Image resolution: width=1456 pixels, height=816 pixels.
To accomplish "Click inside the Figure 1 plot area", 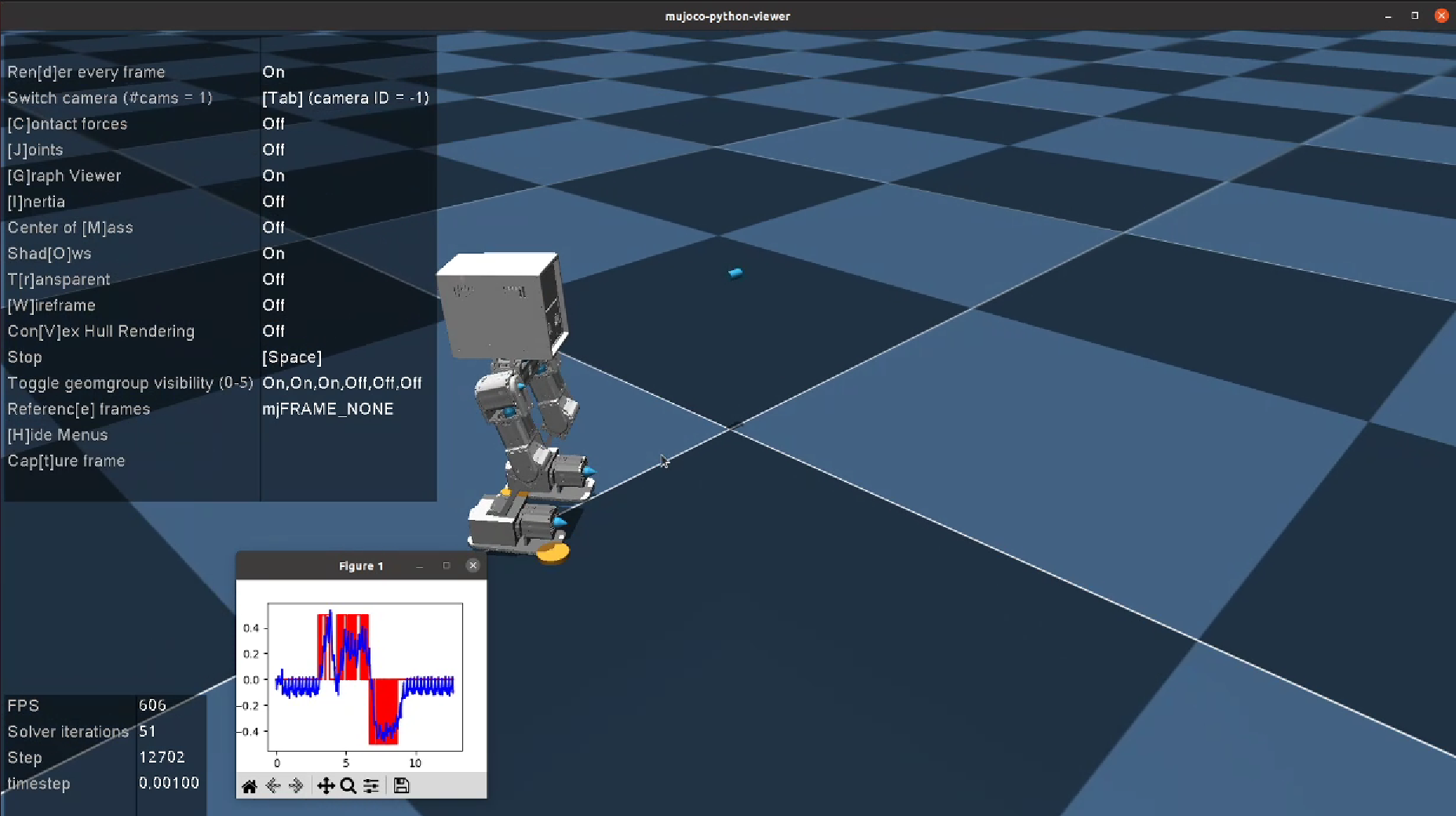I will coord(365,677).
